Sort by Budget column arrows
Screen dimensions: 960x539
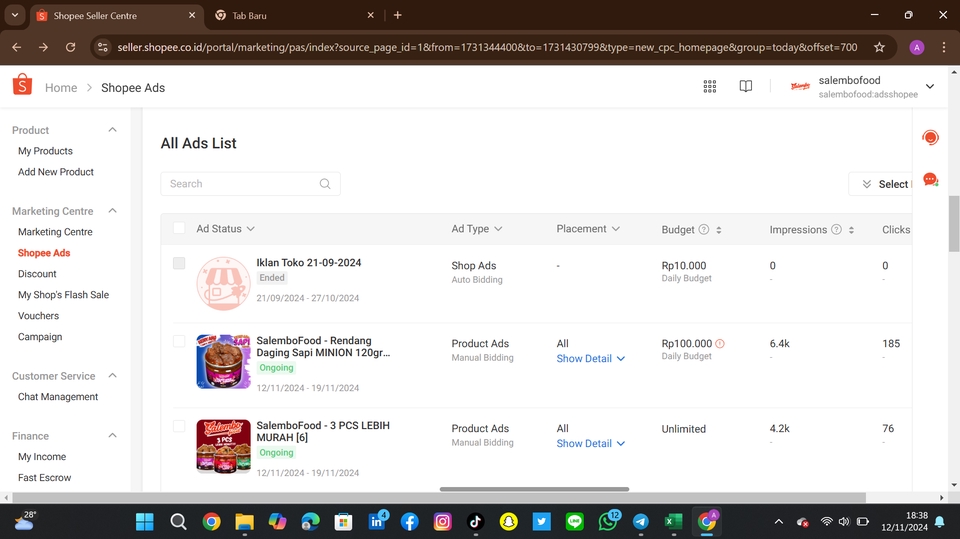pos(719,230)
